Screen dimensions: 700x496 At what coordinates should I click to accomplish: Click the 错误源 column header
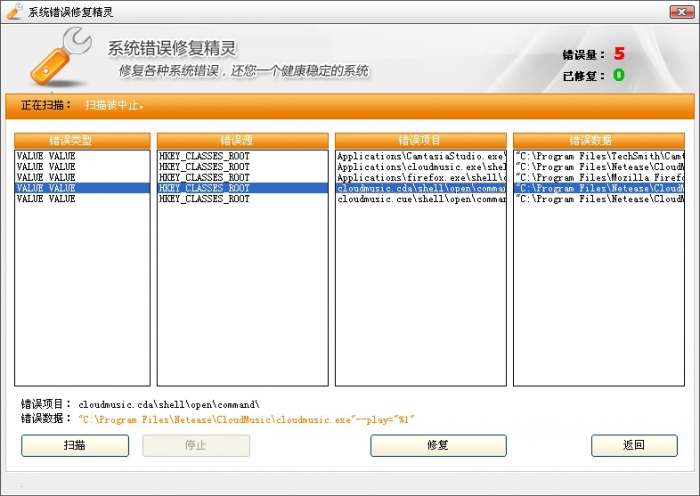point(242,140)
